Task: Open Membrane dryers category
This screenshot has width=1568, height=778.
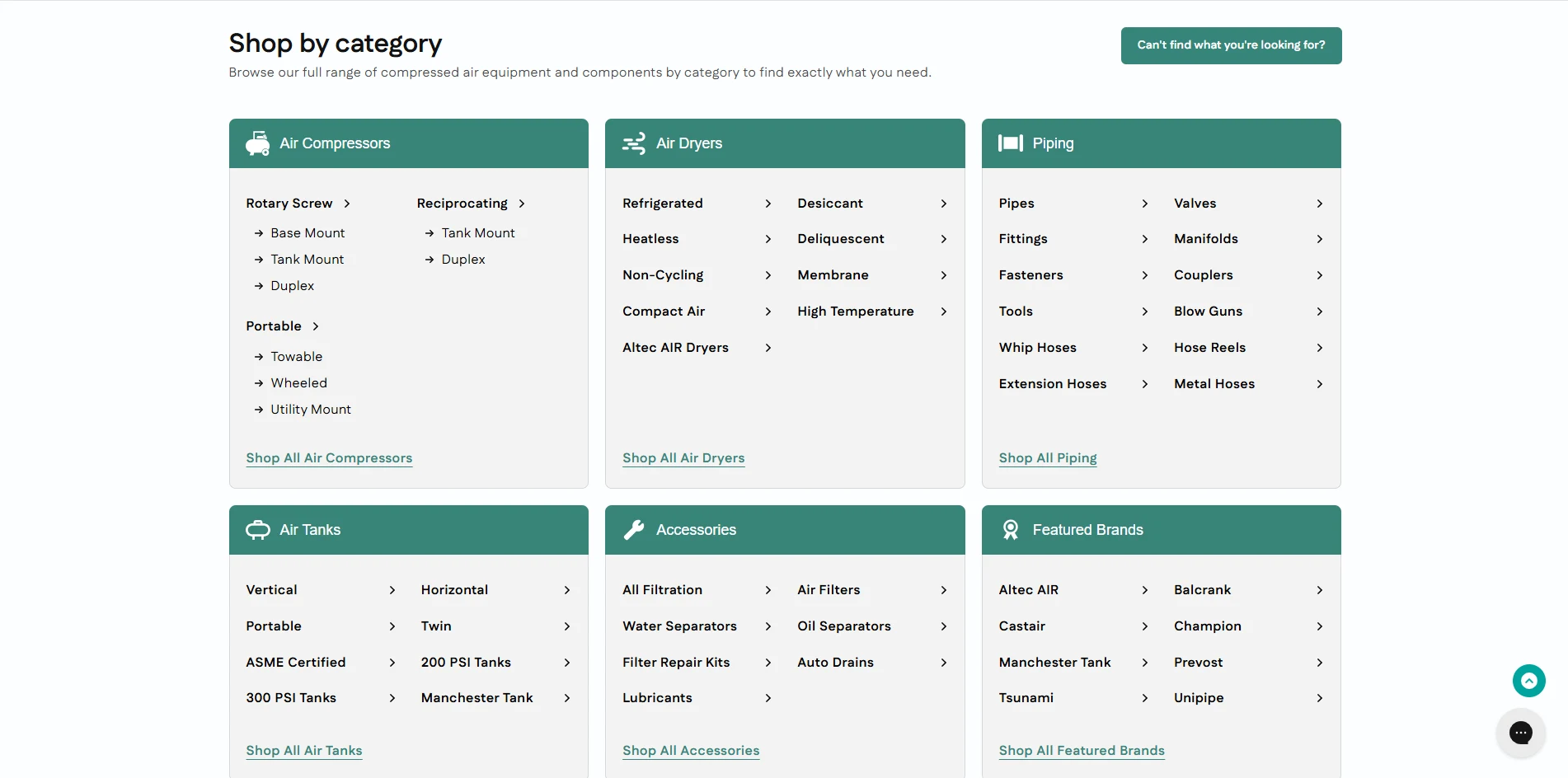Action: (x=833, y=275)
